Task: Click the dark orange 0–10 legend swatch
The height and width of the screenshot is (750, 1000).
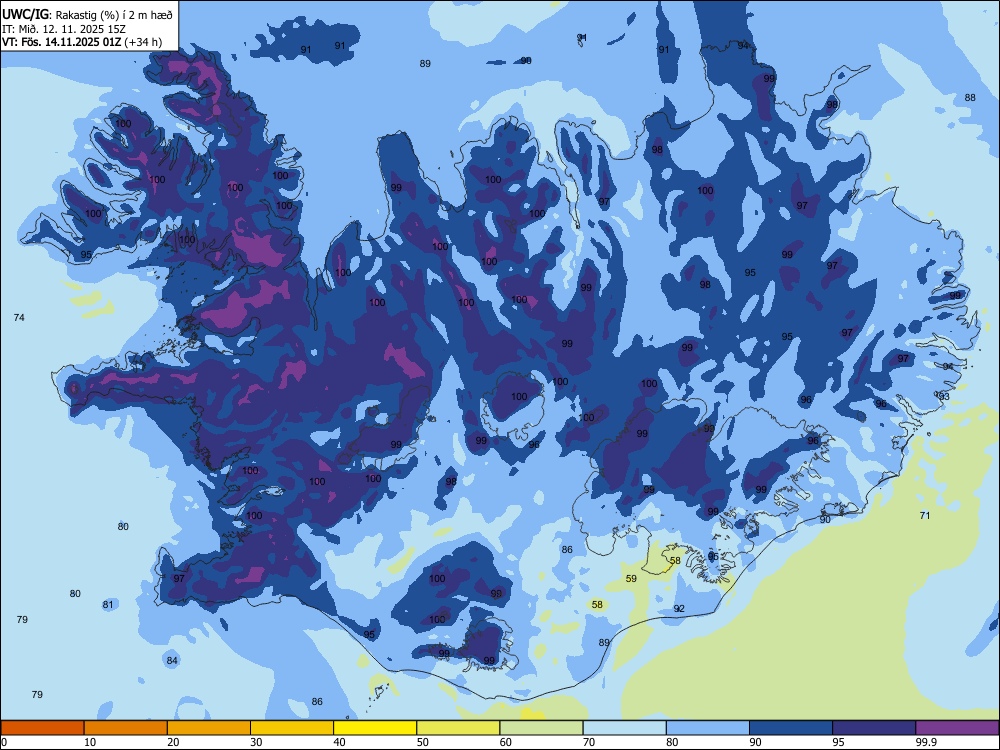Action: click(x=42, y=728)
